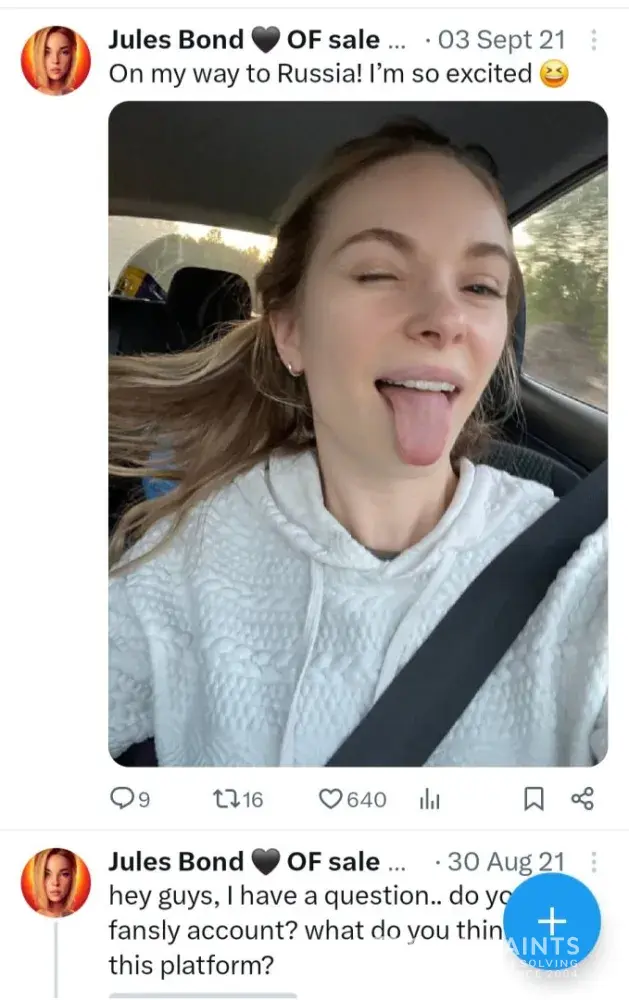View tweet analytics bar chart icon
This screenshot has height=1000, width=629.
coord(430,798)
